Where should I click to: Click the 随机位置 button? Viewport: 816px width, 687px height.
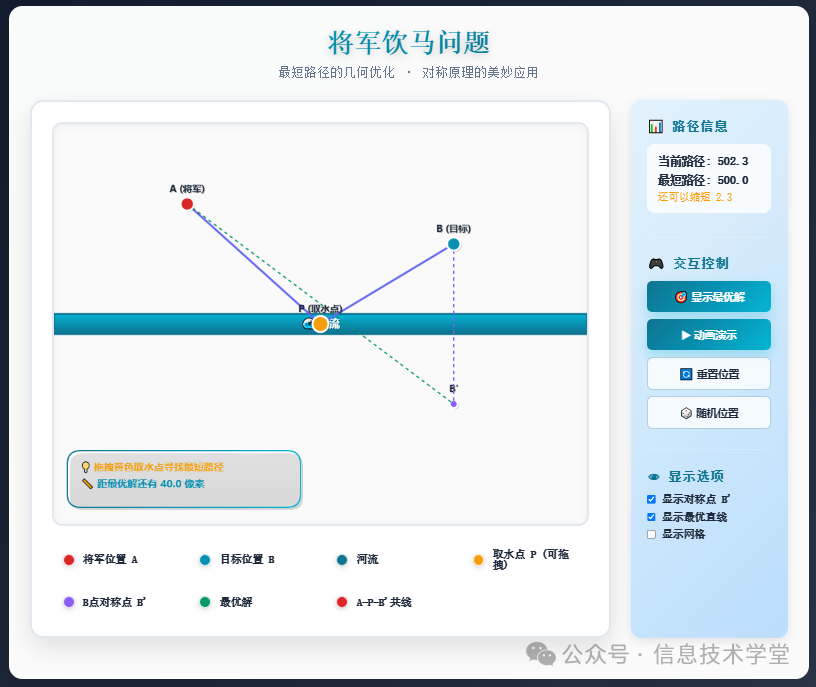[709, 412]
